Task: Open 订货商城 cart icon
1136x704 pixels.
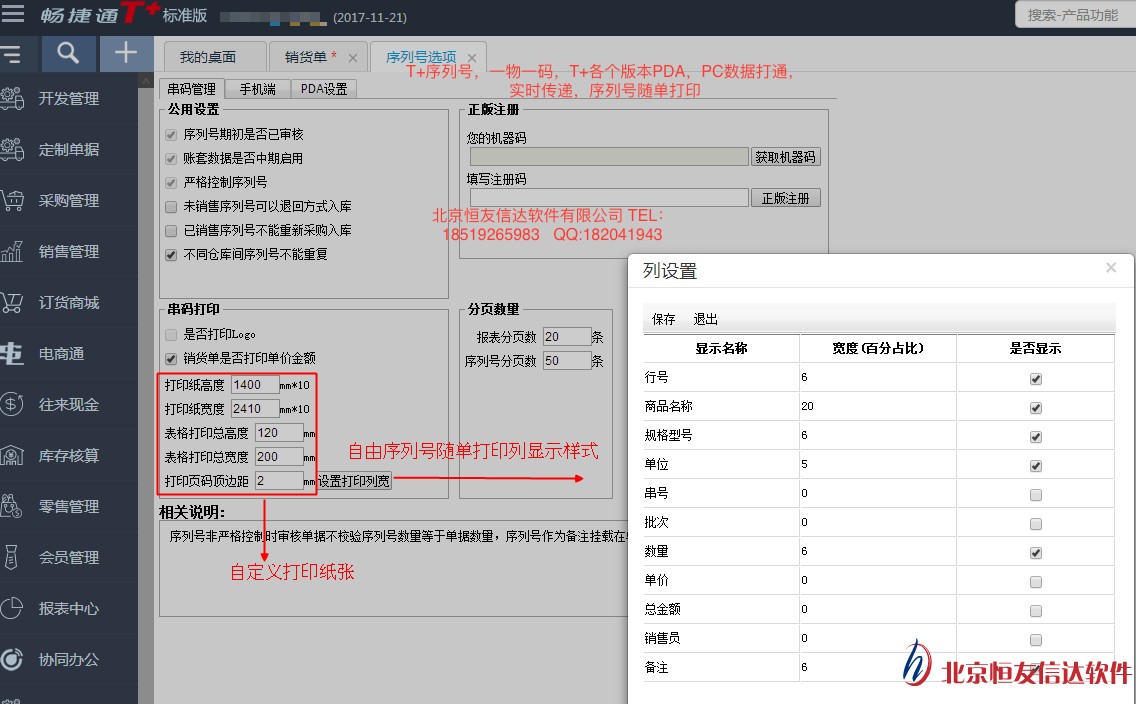Action: coord(13,303)
